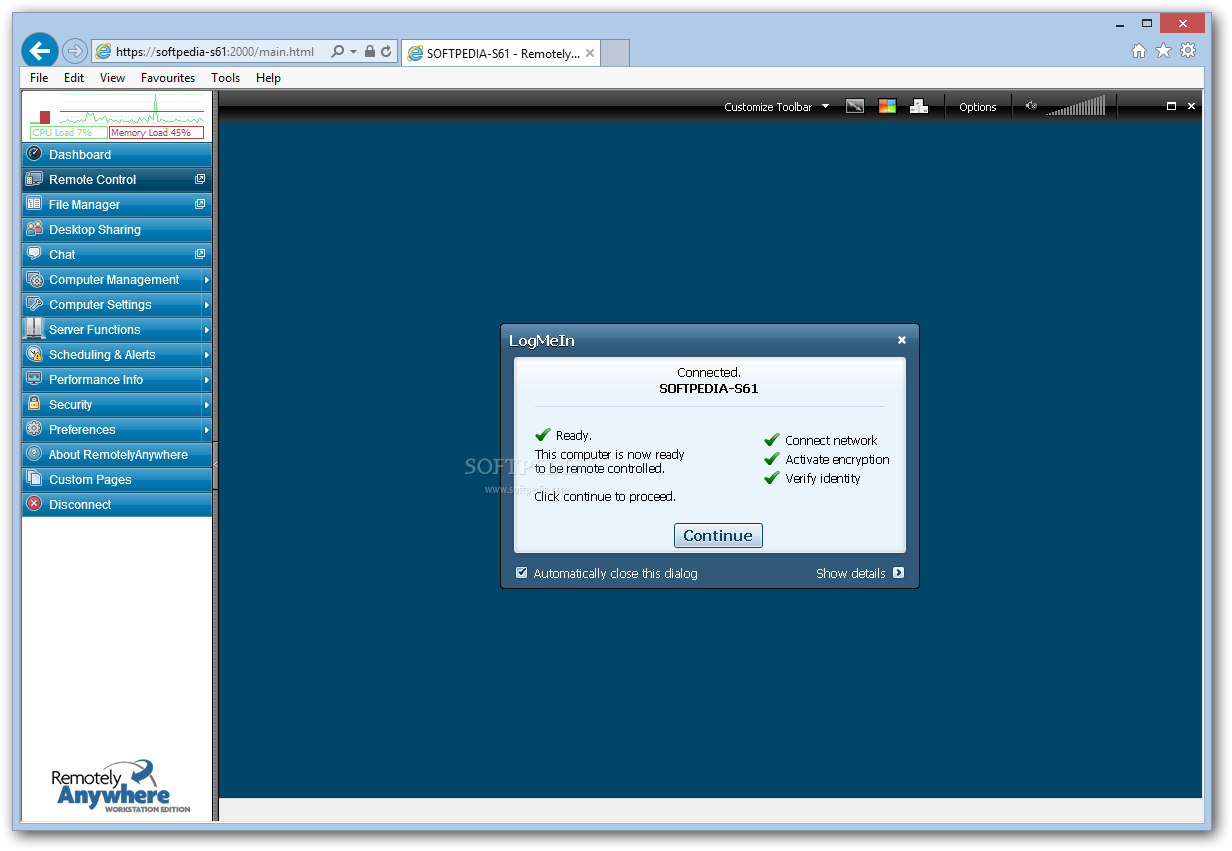Click the screen resize toolbar icon
Viewport: 1232px width, 851px height.
tap(855, 106)
